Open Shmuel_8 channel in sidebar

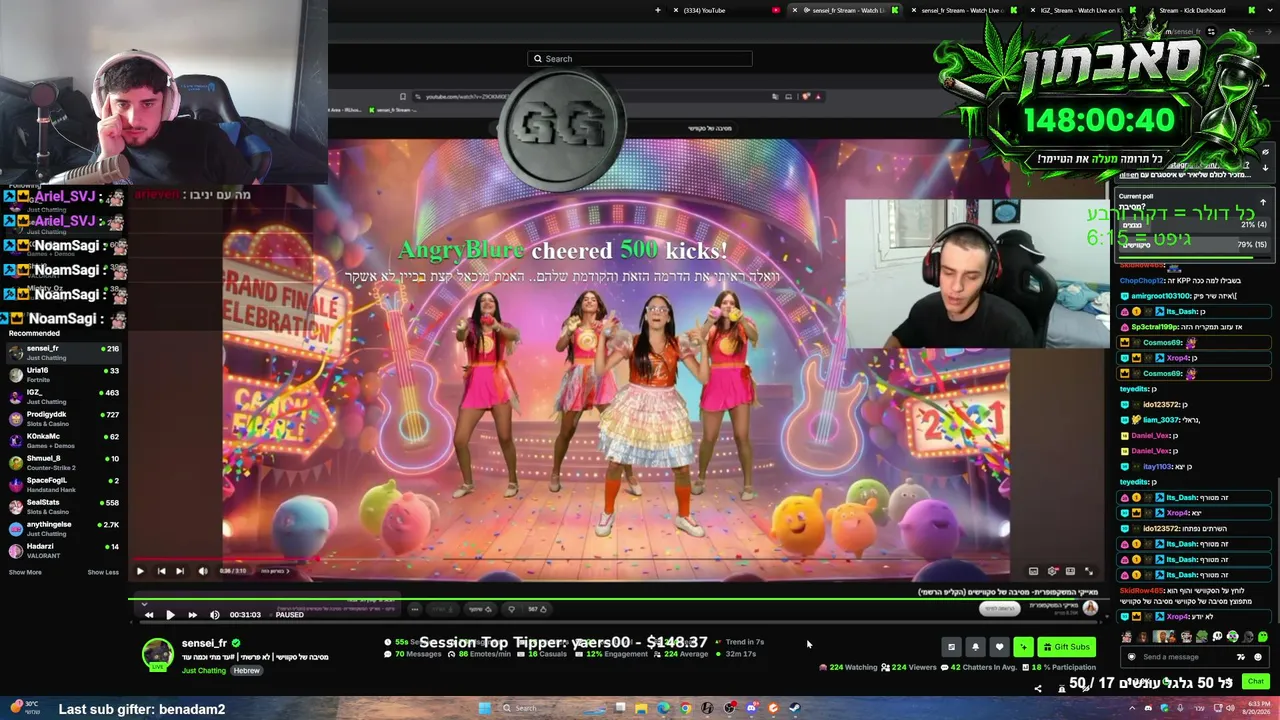tap(64, 462)
